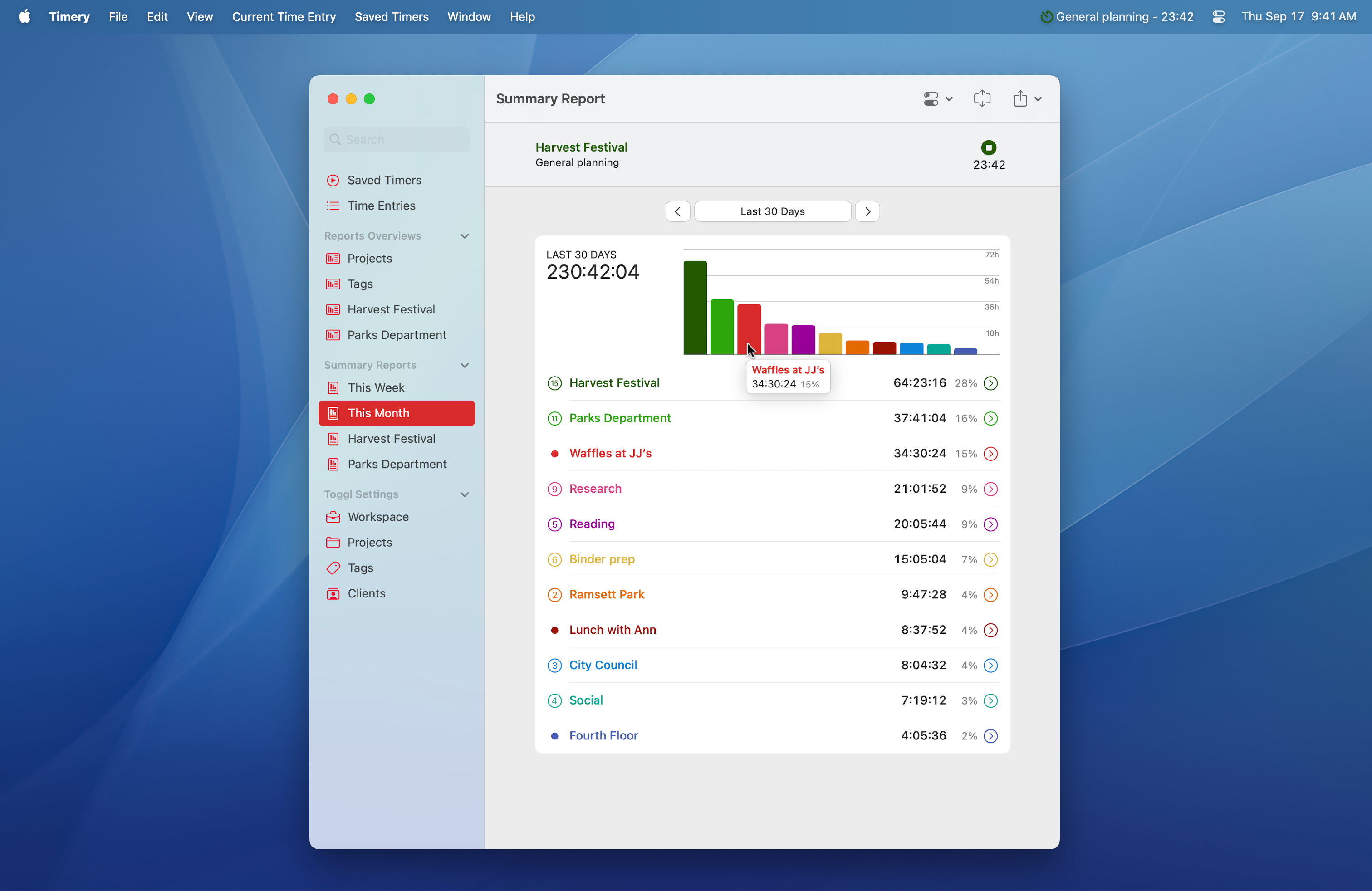Open Projects Toggl settings
1372x891 pixels.
coord(397,542)
